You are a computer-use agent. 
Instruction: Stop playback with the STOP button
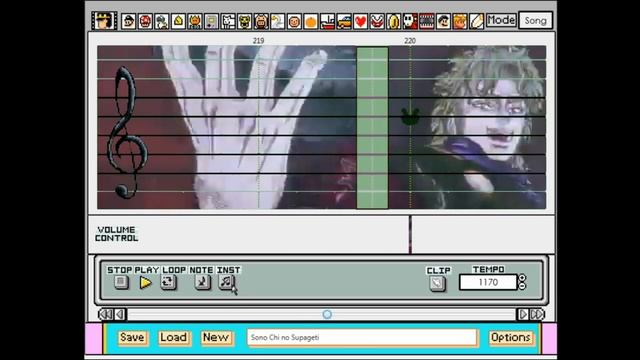(121, 282)
